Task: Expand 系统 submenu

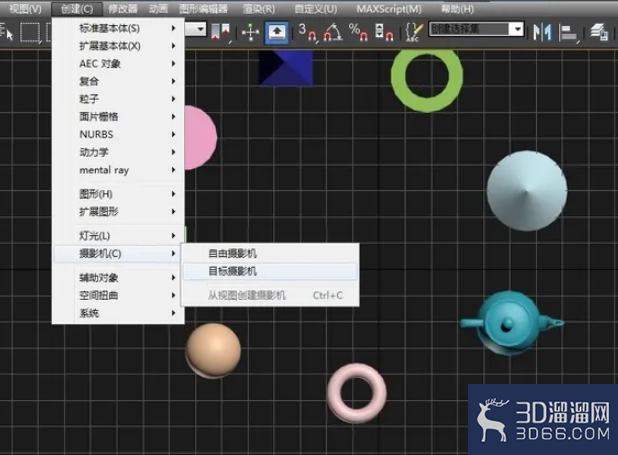Action: coord(118,313)
